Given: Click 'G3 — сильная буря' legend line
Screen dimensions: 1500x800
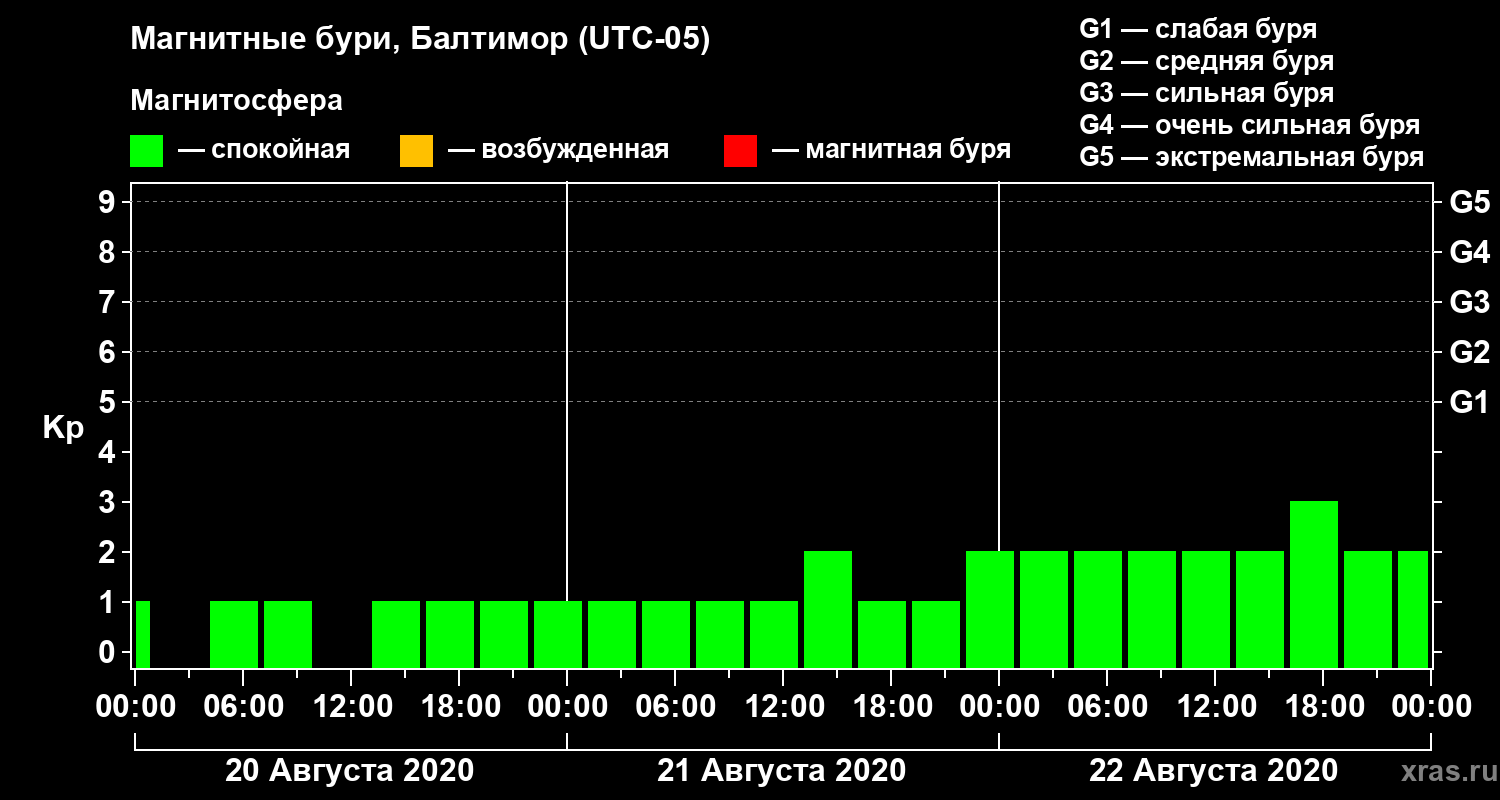Looking at the screenshot, I should click(x=1206, y=93).
